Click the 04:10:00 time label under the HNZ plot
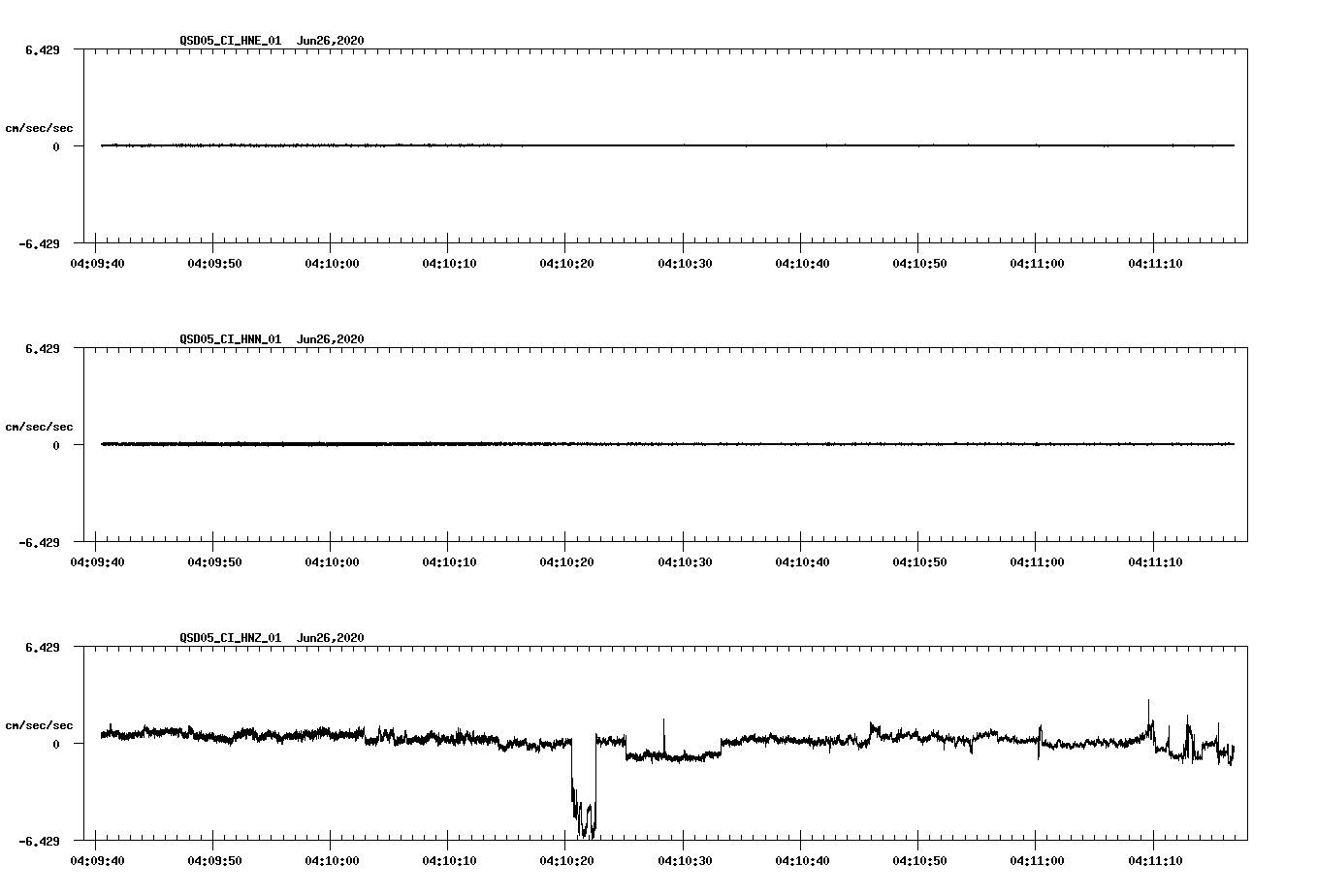1317x896 pixels. [x=331, y=861]
